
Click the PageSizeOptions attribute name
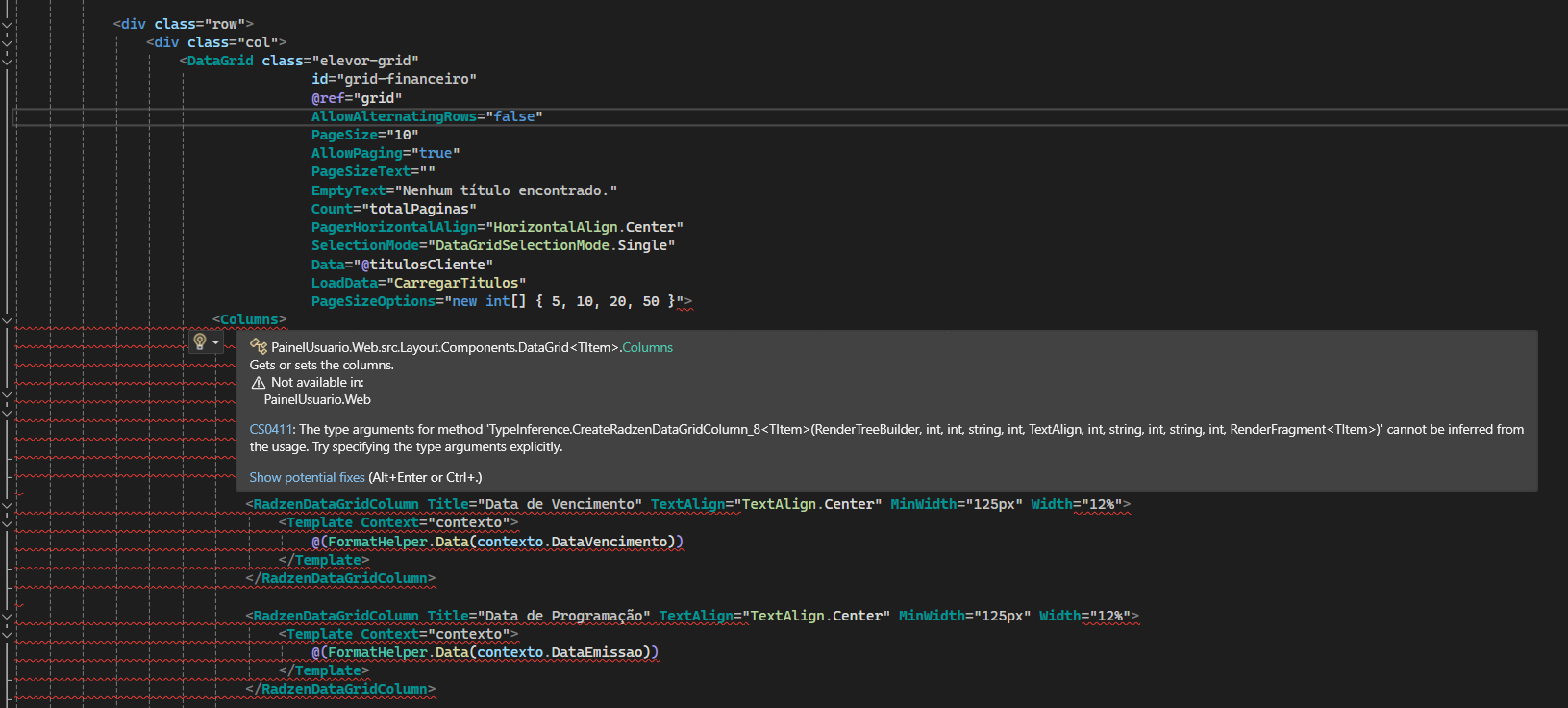373,301
